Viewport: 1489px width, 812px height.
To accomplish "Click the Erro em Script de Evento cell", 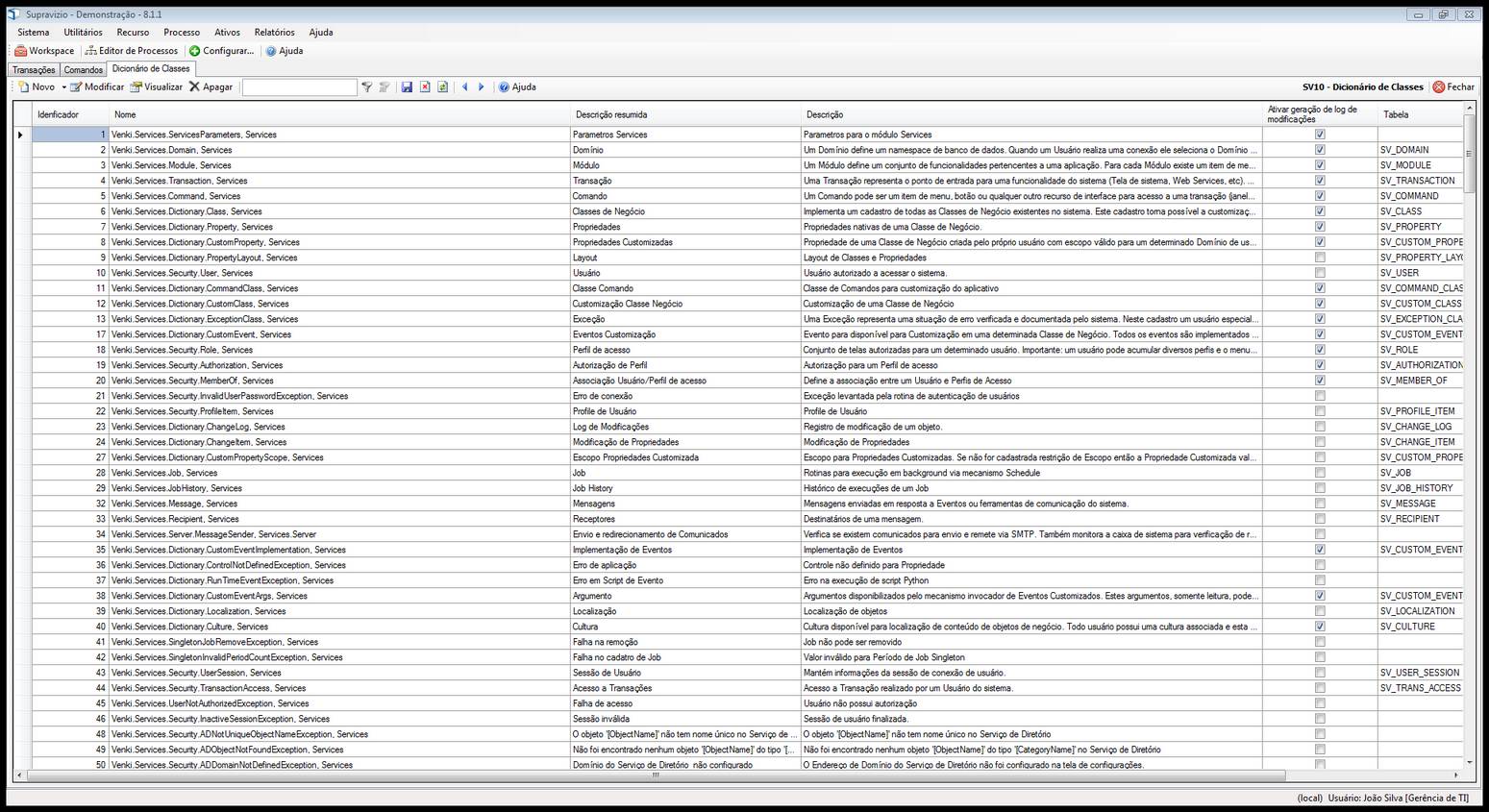I will [685, 580].
